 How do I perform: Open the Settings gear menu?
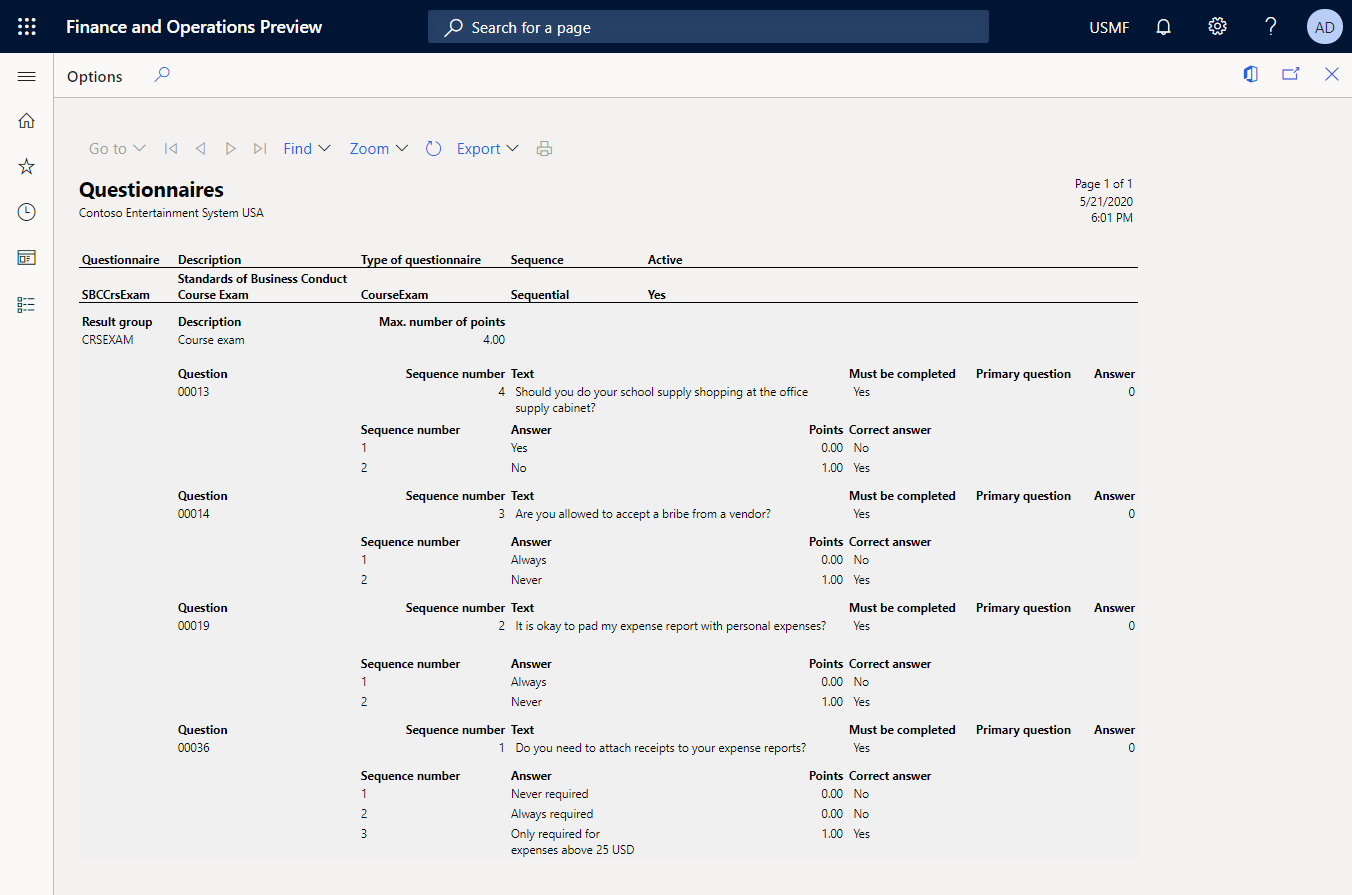click(x=1217, y=26)
